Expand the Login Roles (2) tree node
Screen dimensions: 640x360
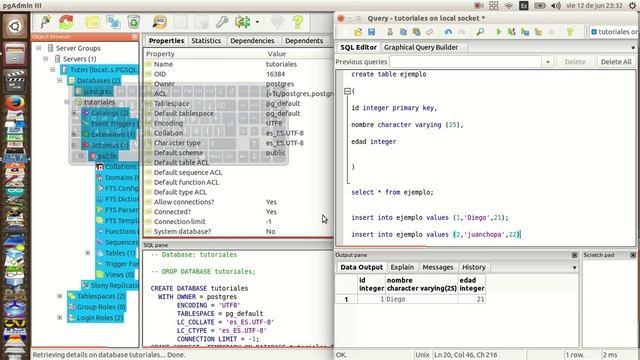(60, 318)
